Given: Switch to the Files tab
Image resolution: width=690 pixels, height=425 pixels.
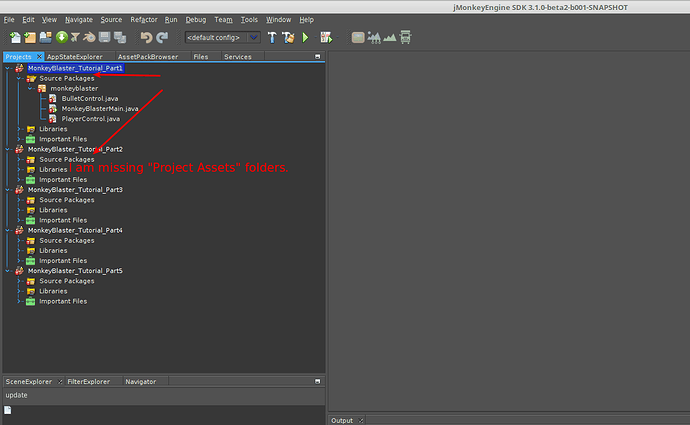Looking at the screenshot, I should coord(201,57).
